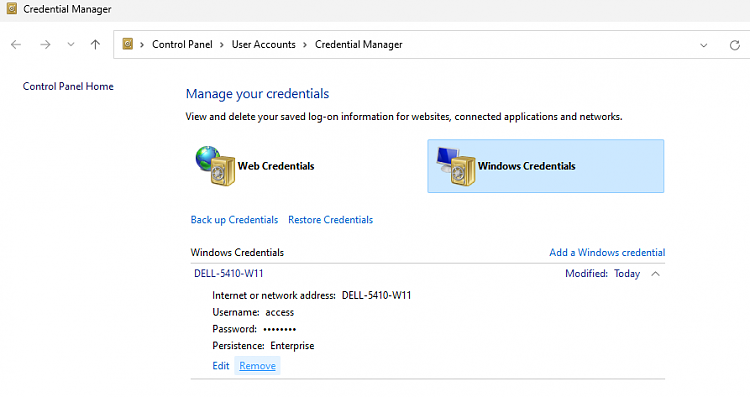750x397 pixels.
Task: Click the Windows Credentials section header
Action: coord(237,253)
